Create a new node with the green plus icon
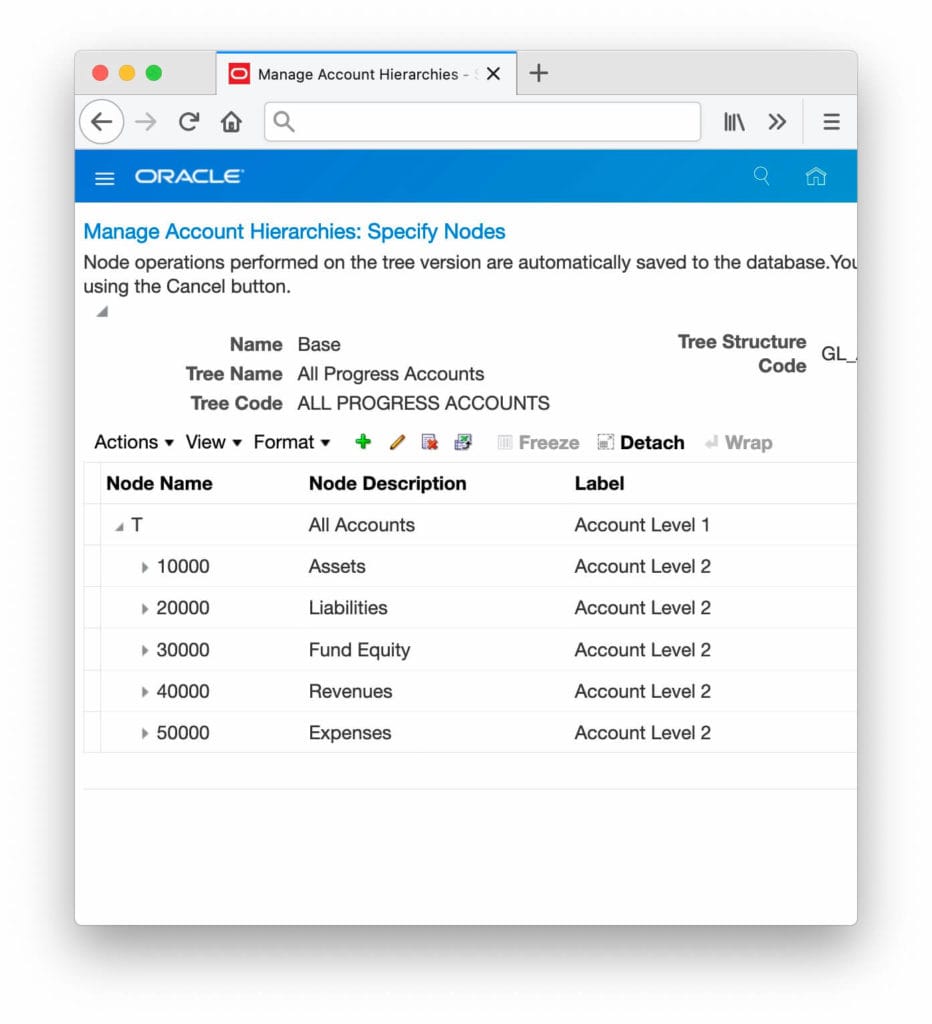Screen dimensions: 932x1024 (362, 441)
